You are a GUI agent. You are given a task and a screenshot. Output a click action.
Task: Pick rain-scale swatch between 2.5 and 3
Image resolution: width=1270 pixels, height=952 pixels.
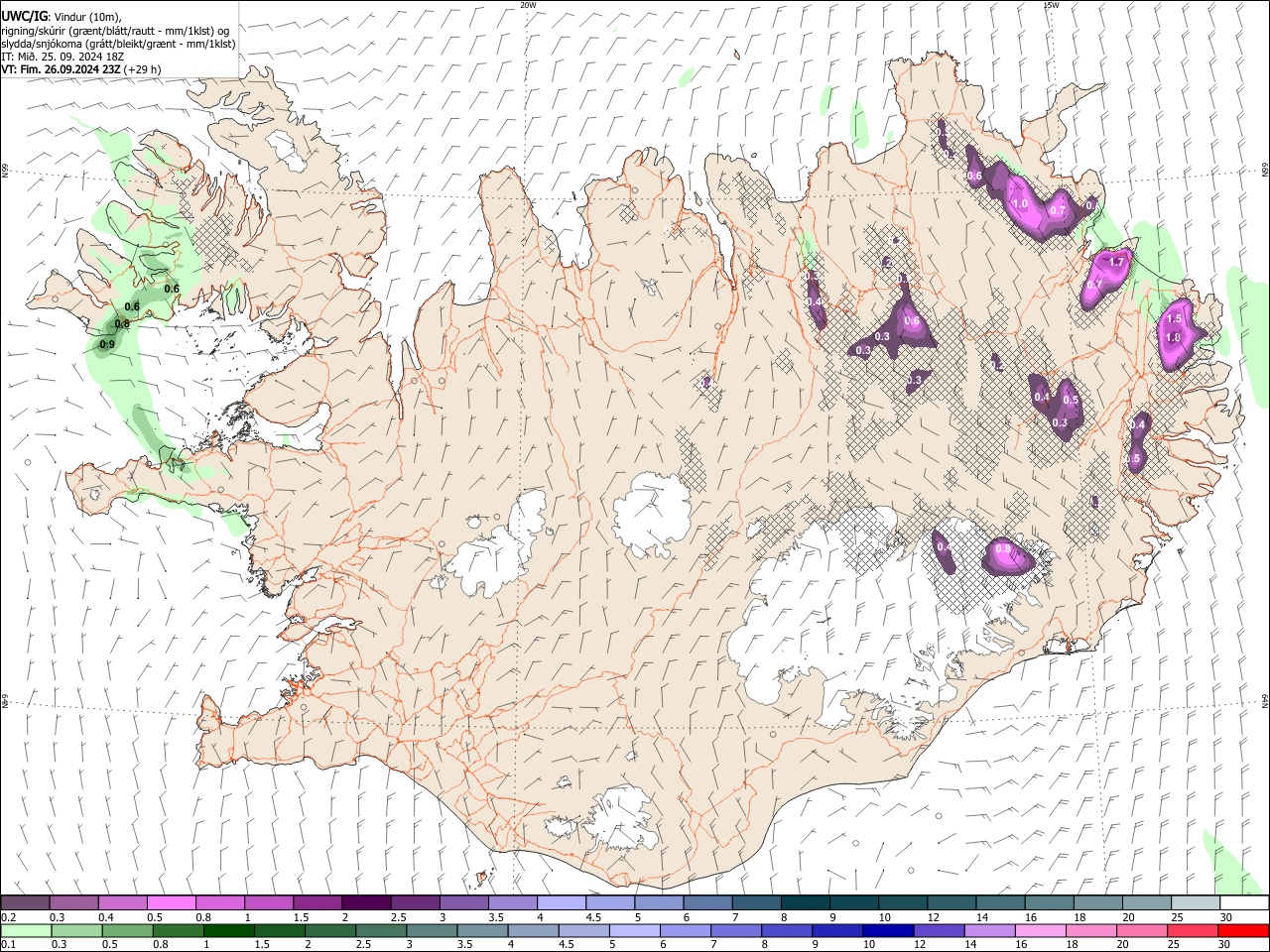(380, 931)
